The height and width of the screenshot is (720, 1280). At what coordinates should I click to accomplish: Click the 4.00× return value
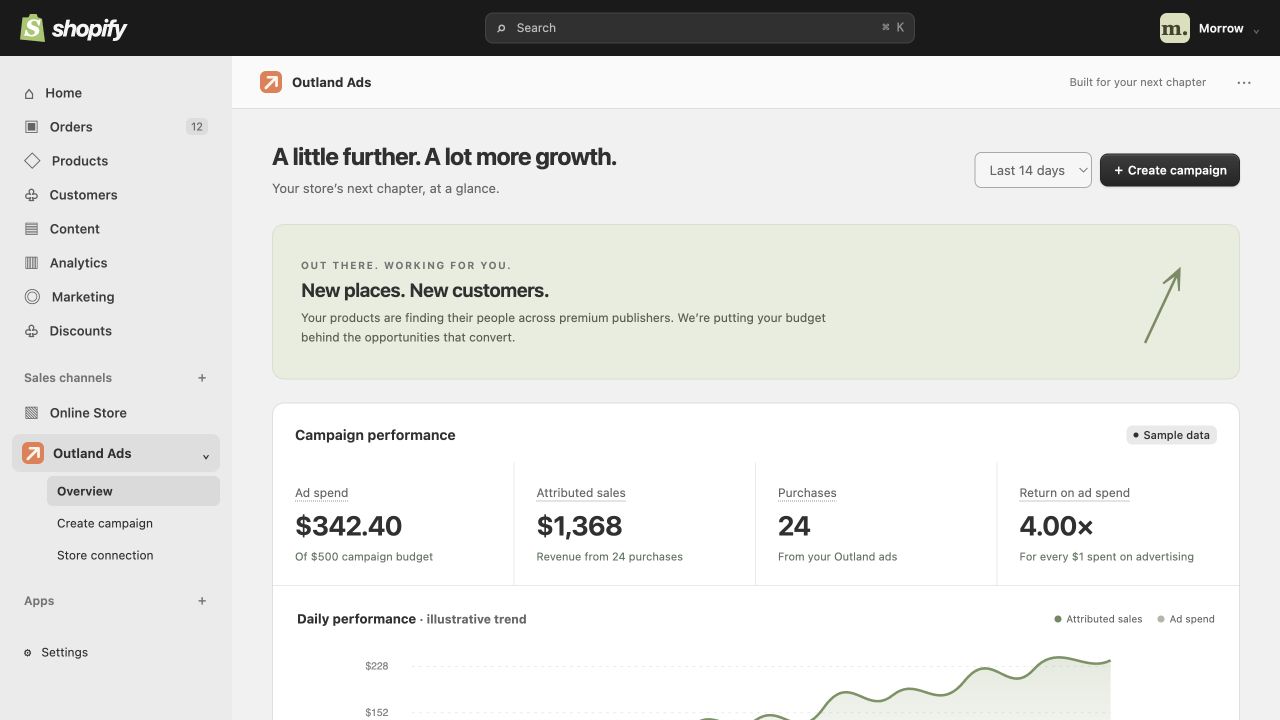point(1056,526)
